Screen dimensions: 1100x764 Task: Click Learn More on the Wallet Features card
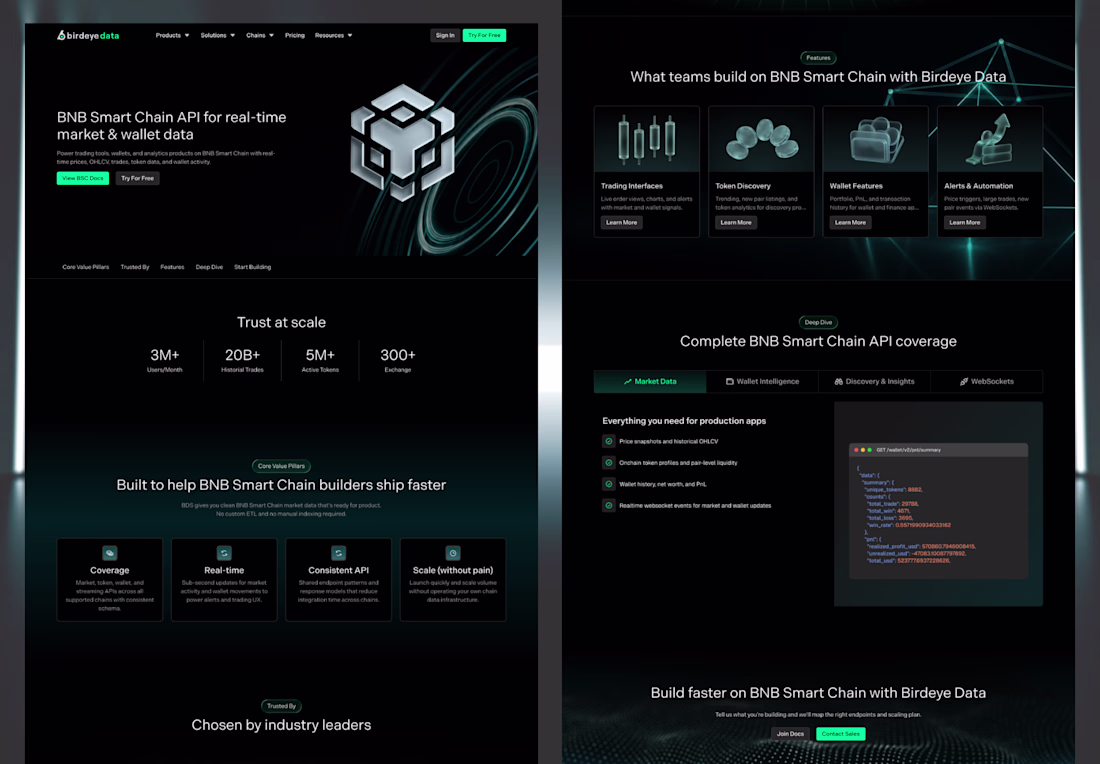850,222
